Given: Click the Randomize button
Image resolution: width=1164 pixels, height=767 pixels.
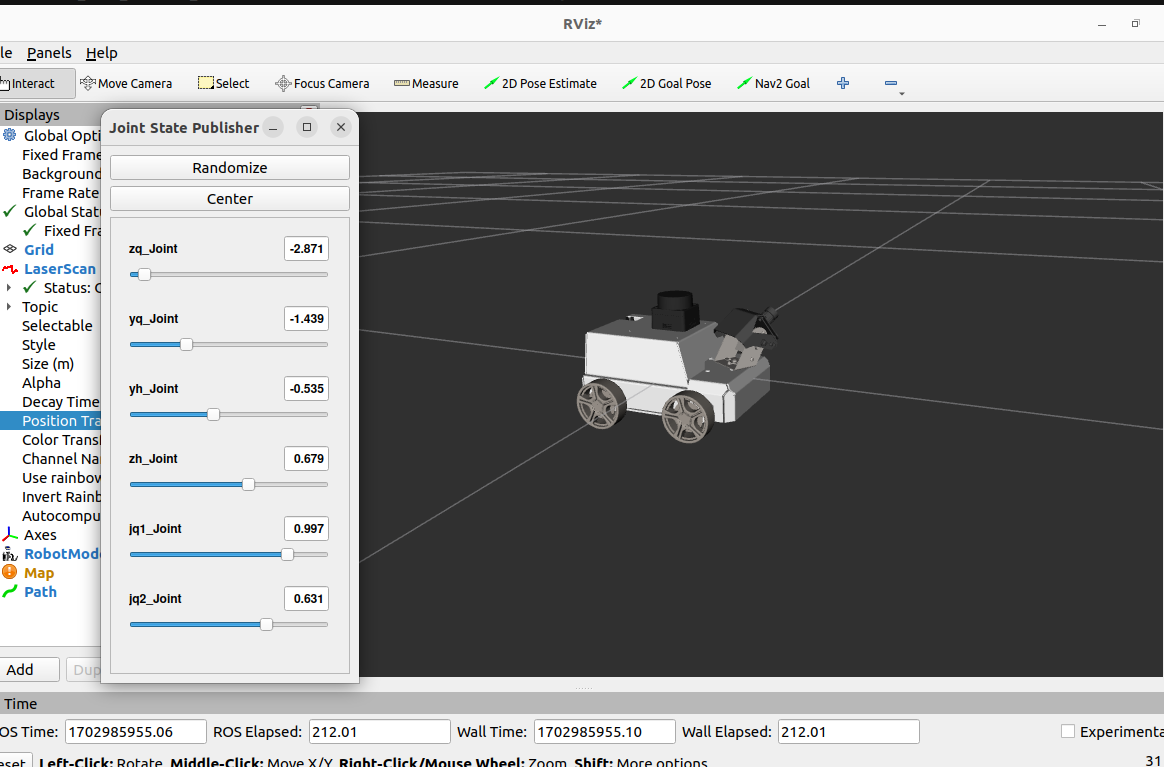Looking at the screenshot, I should [x=230, y=168].
